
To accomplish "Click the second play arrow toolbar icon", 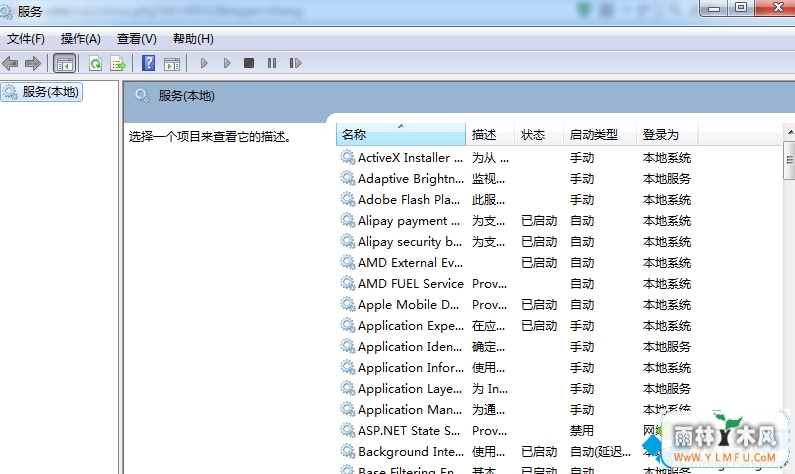I will coord(227,63).
